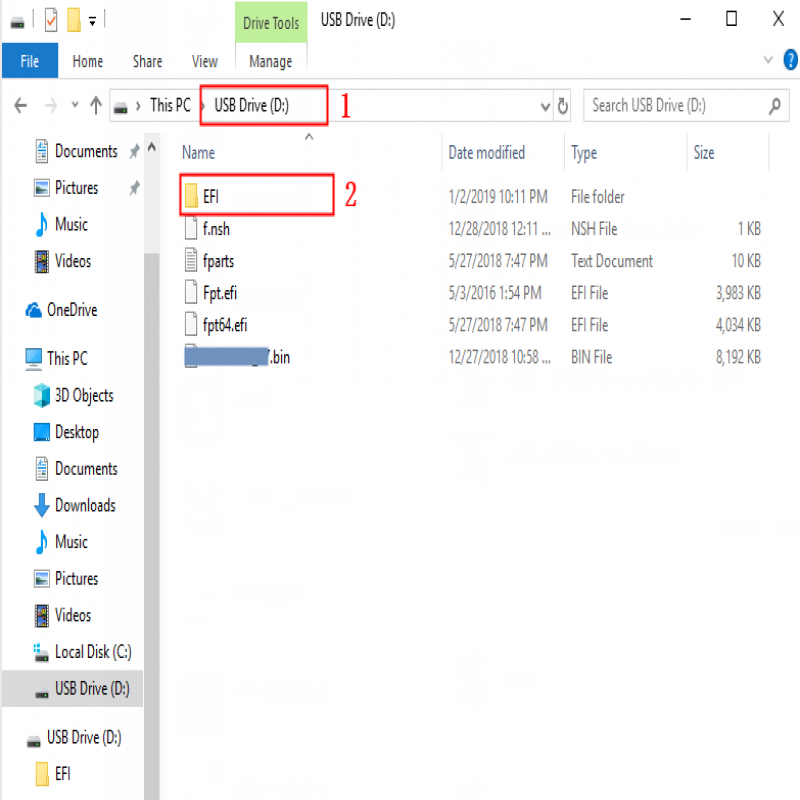Sort files by Date modified column
Viewport: 800px width, 800px height.
tap(486, 153)
